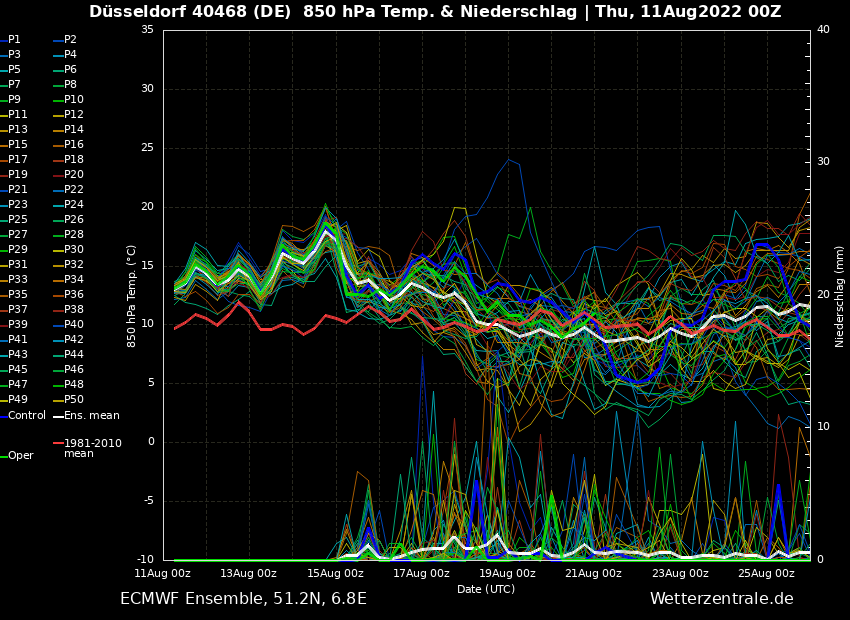Click the Date (UTC) axis label
Image resolution: width=850 pixels, height=620 pixels.
click(x=486, y=589)
